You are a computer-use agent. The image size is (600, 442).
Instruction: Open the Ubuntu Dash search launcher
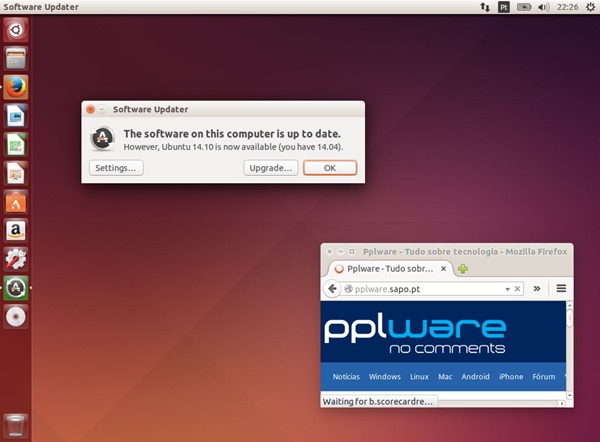pyautogui.click(x=16, y=30)
